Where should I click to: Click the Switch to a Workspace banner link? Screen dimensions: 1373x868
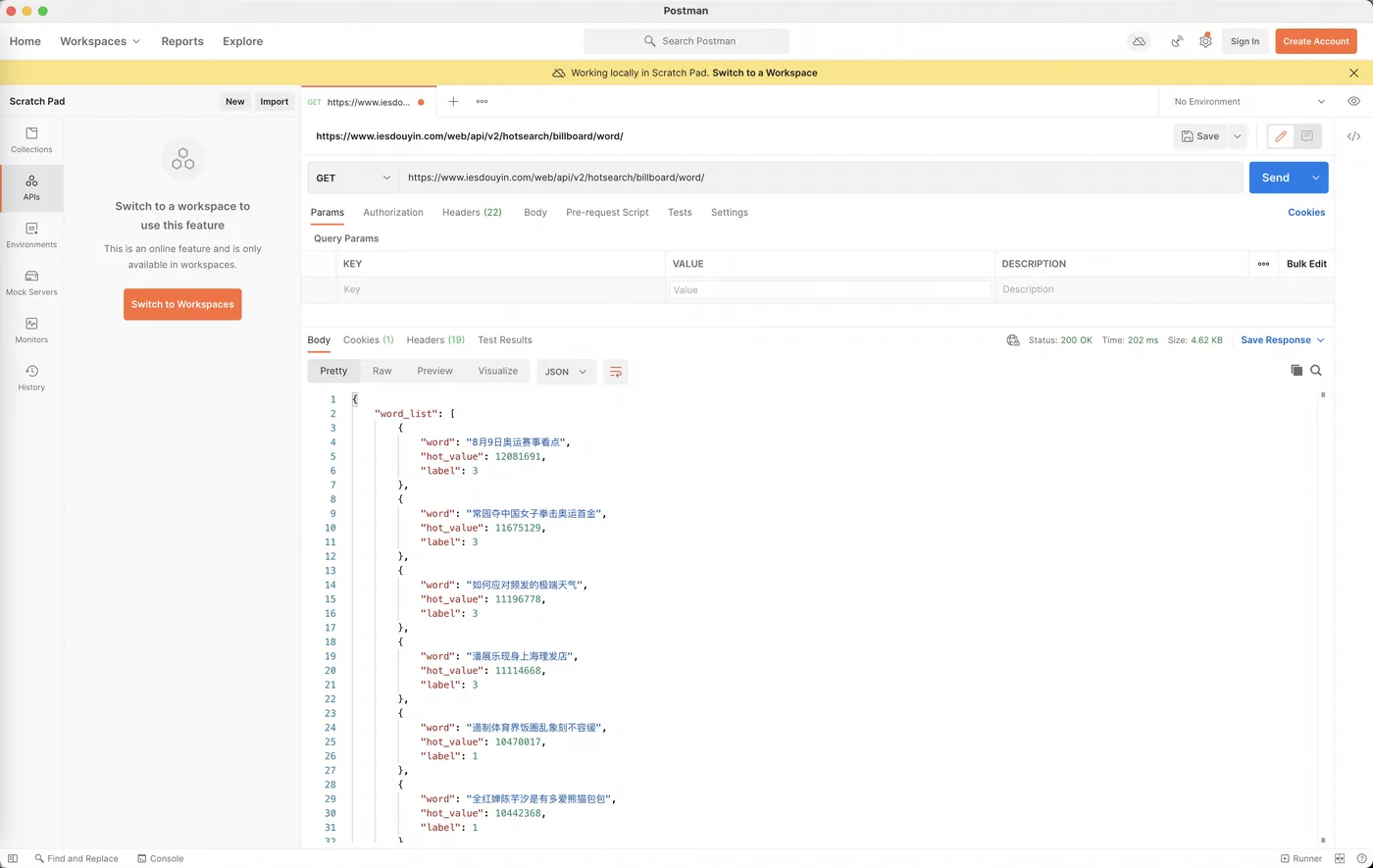pyautogui.click(x=765, y=73)
